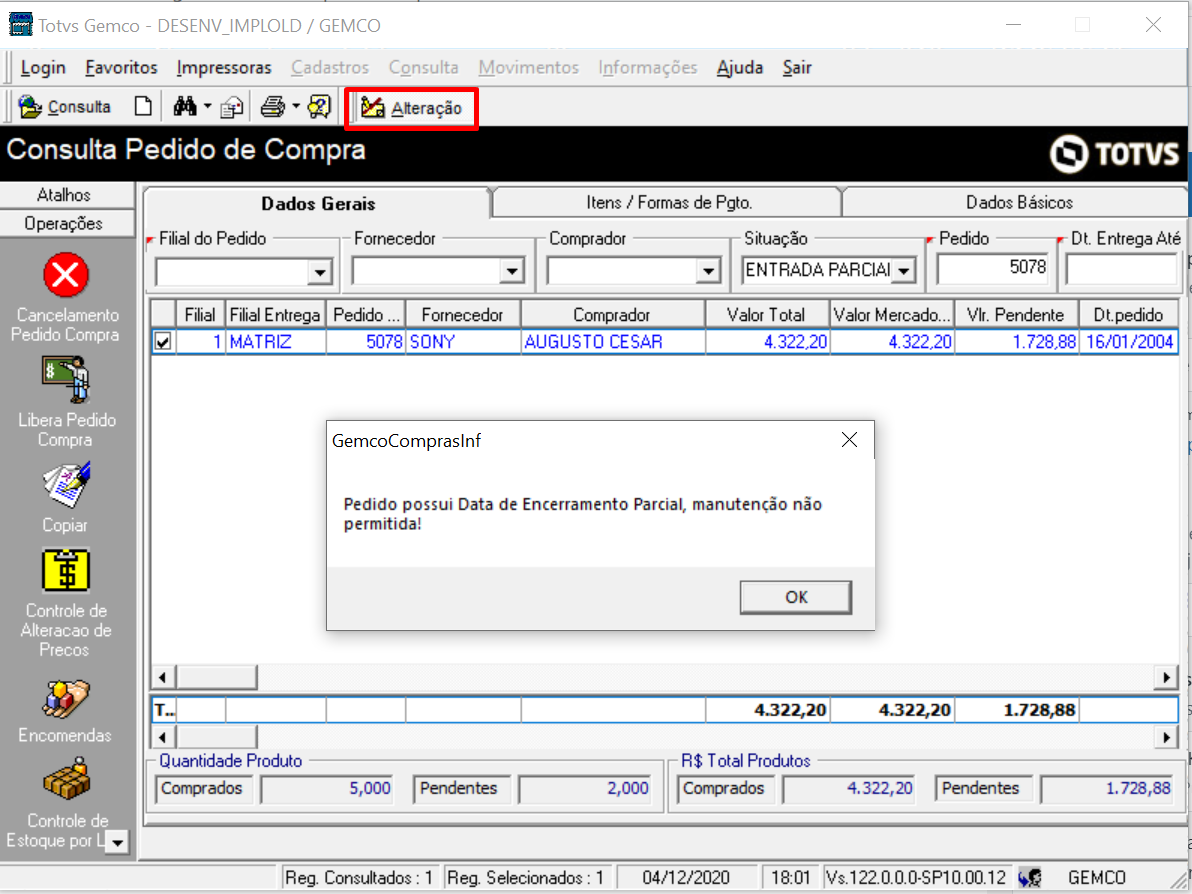The height and width of the screenshot is (894, 1192).
Task: Open the Ajuda menu
Action: [x=740, y=68]
